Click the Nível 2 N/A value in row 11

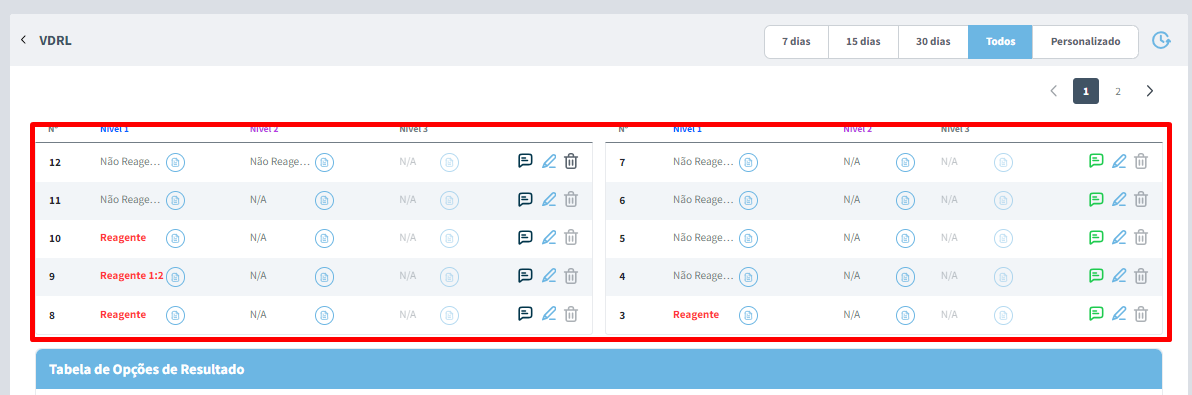(x=258, y=199)
